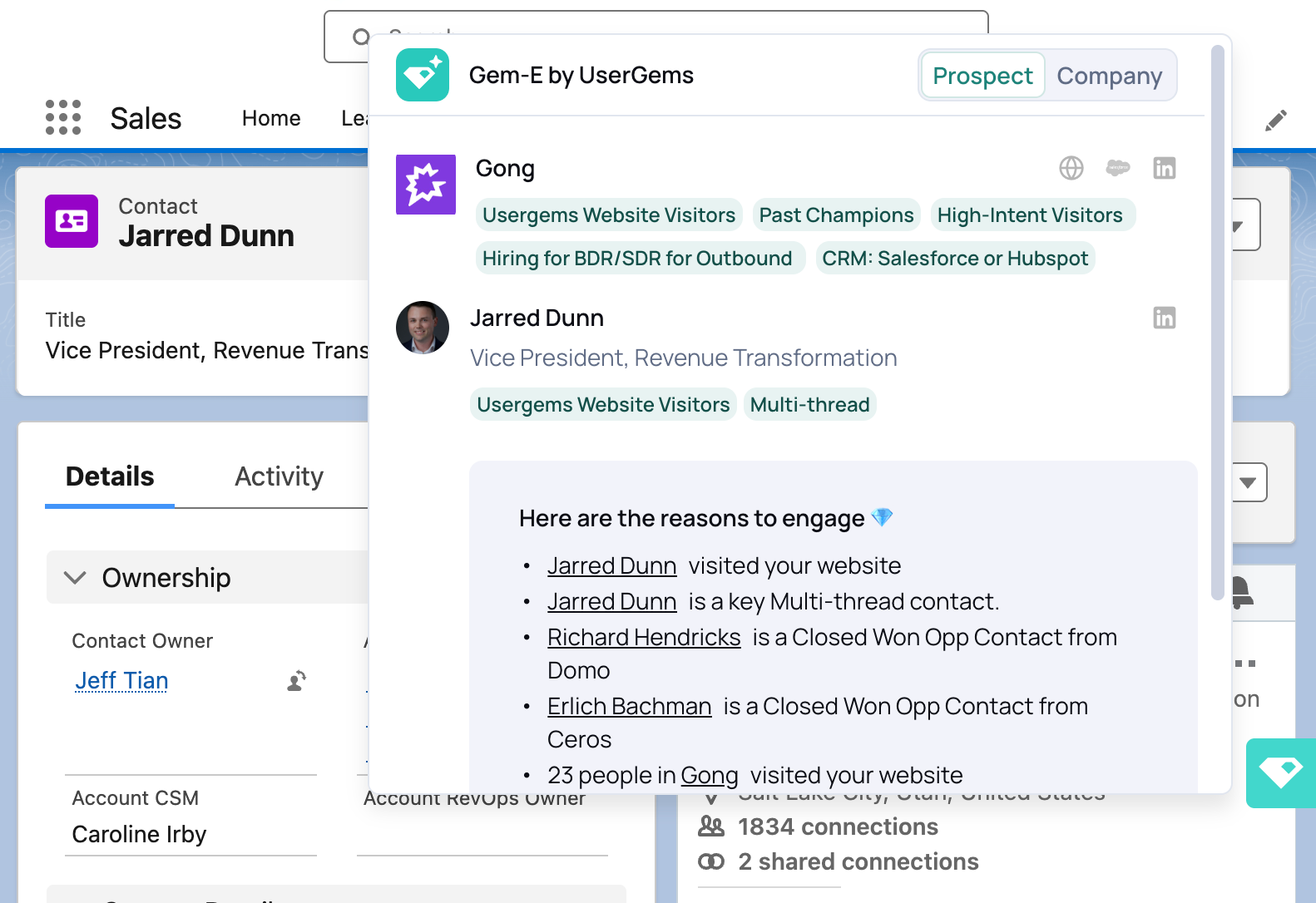The height and width of the screenshot is (903, 1316).
Task: Open the Gong link in reasons list
Action: [x=709, y=775]
